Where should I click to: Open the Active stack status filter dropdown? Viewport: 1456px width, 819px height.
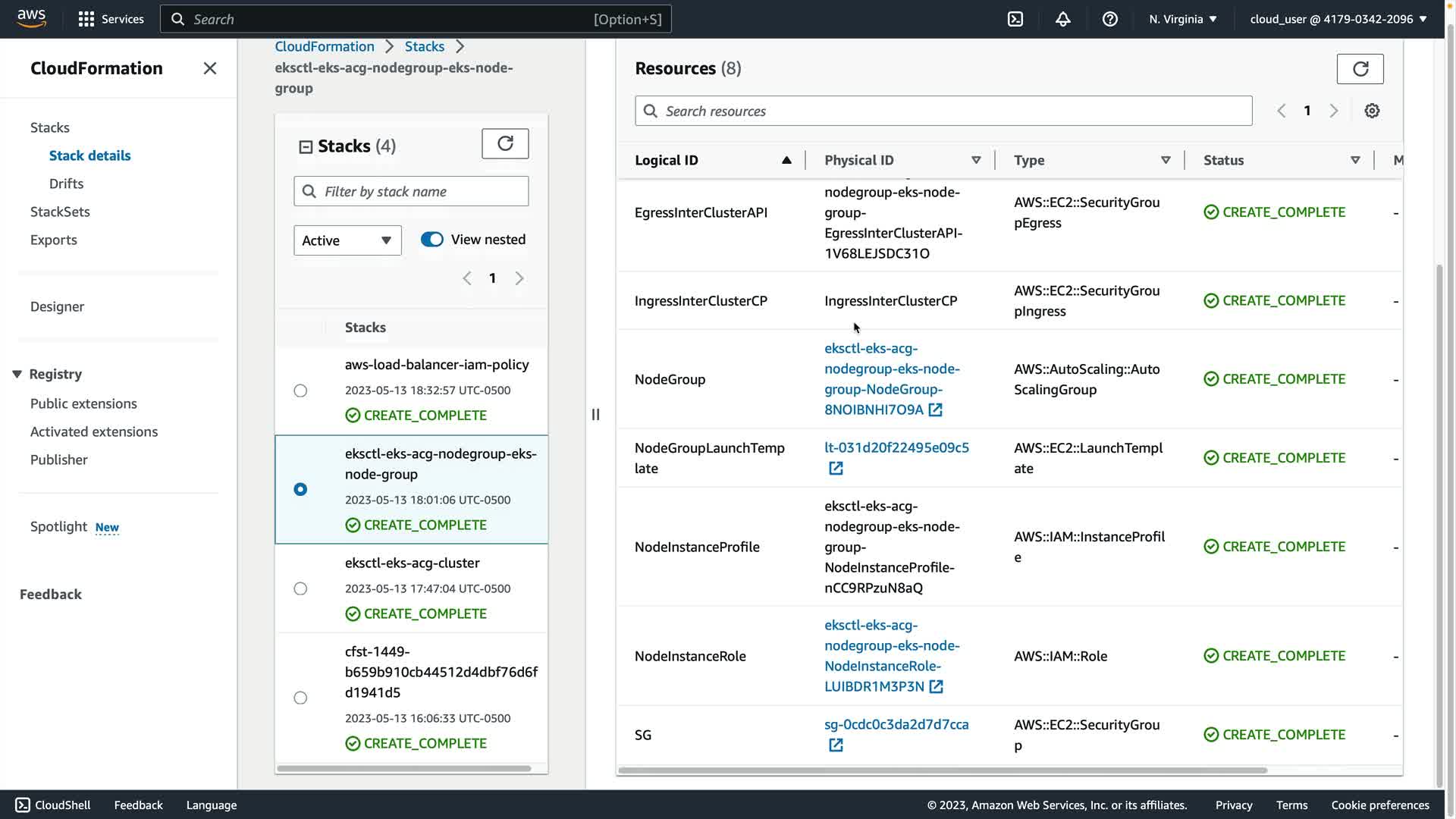coord(347,240)
